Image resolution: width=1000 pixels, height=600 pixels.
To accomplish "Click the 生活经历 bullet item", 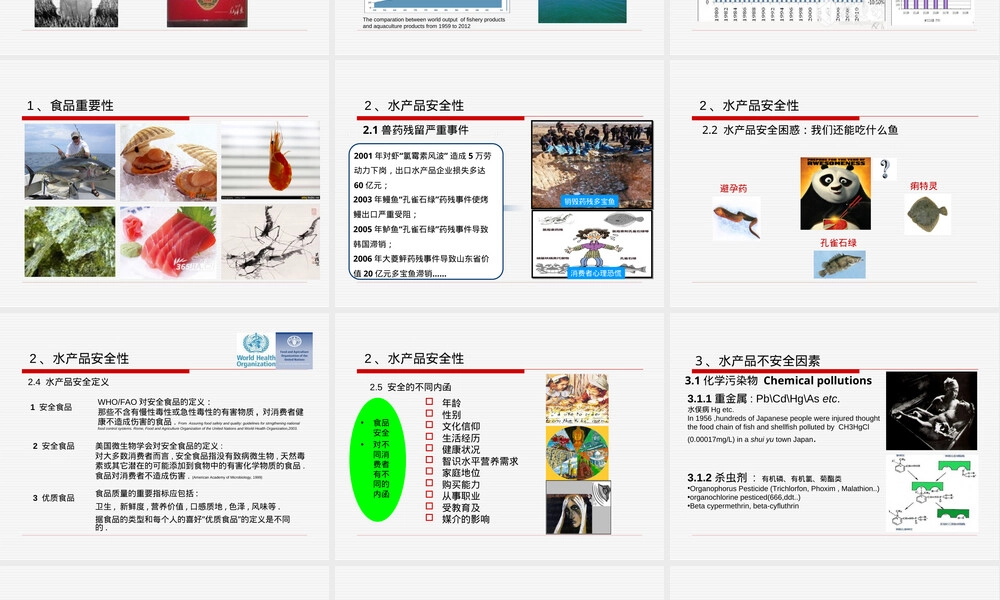I will pos(461,438).
